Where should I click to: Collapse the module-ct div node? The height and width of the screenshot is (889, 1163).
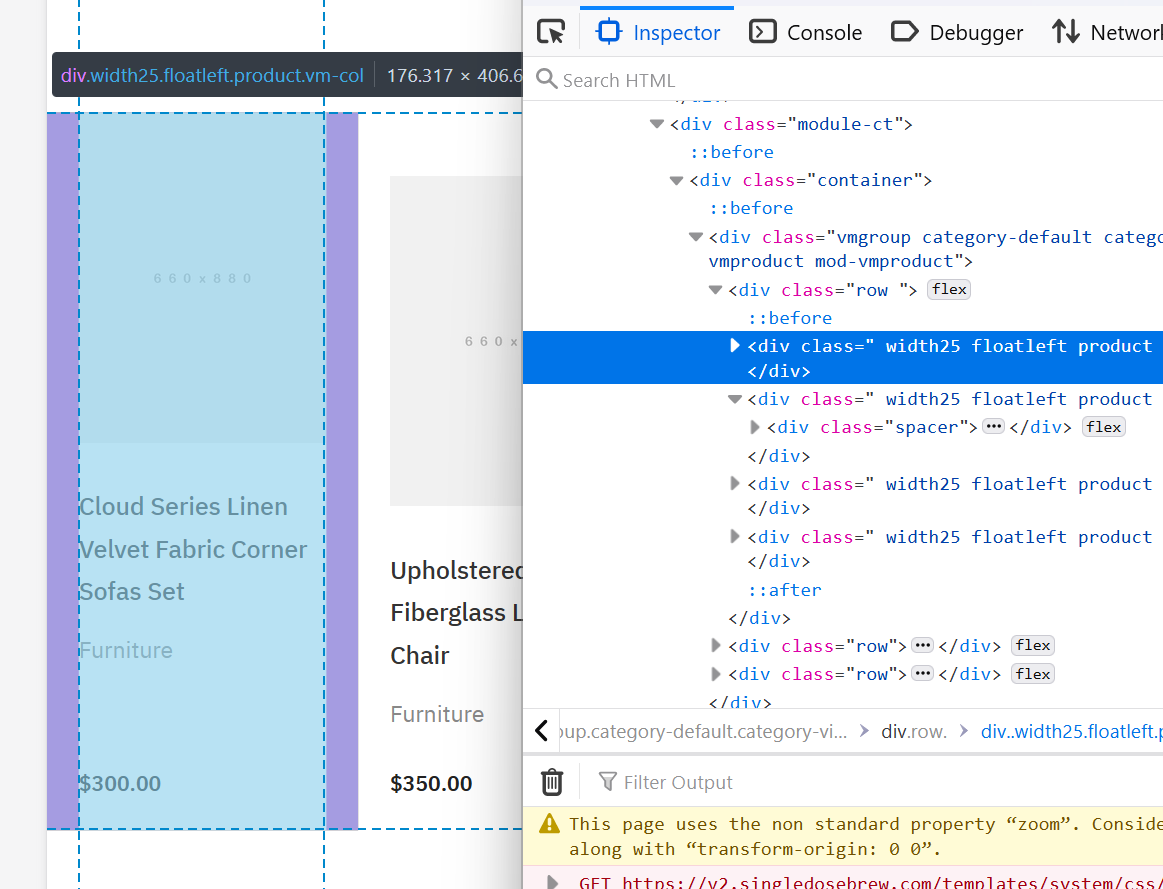tap(657, 124)
